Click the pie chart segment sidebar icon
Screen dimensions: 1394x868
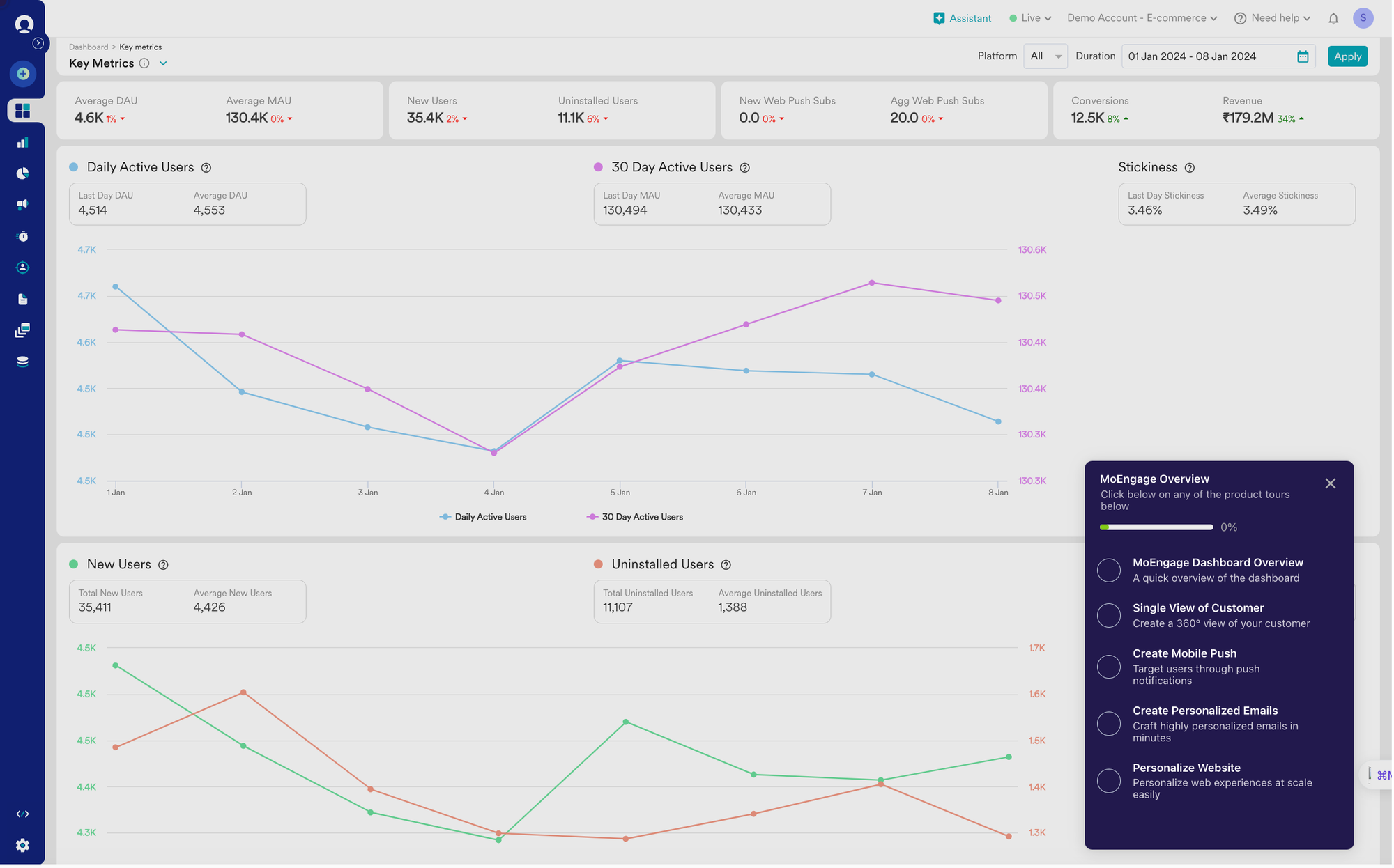click(x=23, y=173)
